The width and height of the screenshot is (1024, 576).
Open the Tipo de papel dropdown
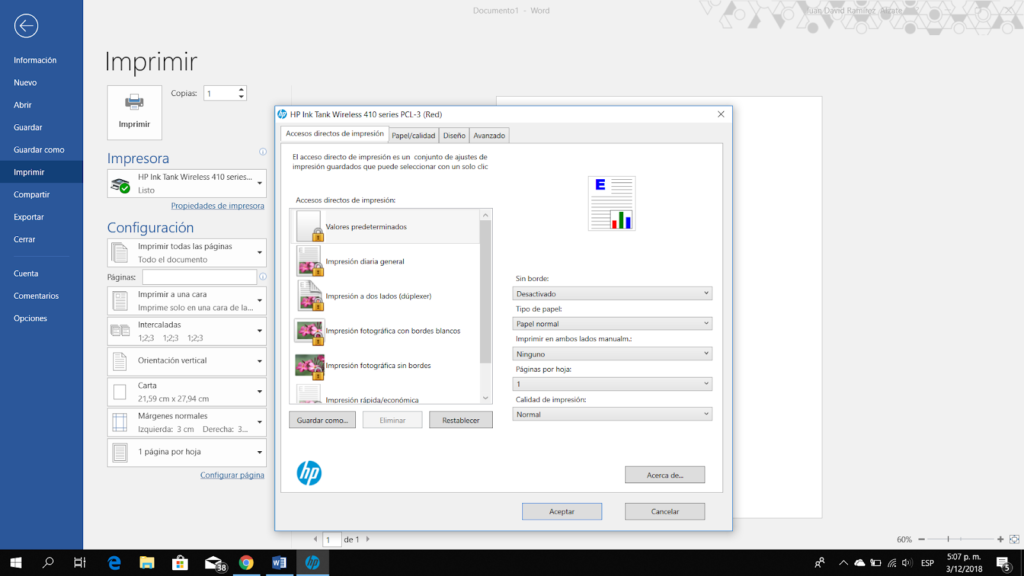coord(612,324)
